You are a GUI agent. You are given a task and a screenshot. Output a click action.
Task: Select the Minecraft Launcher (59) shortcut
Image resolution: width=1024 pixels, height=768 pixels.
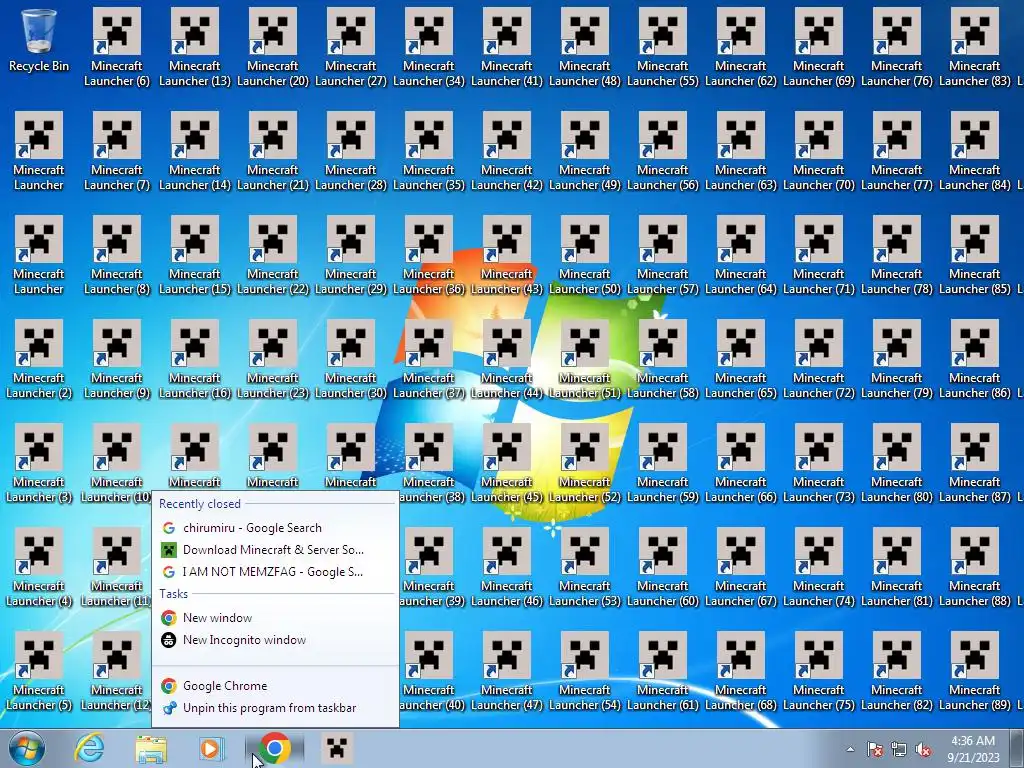tap(663, 462)
